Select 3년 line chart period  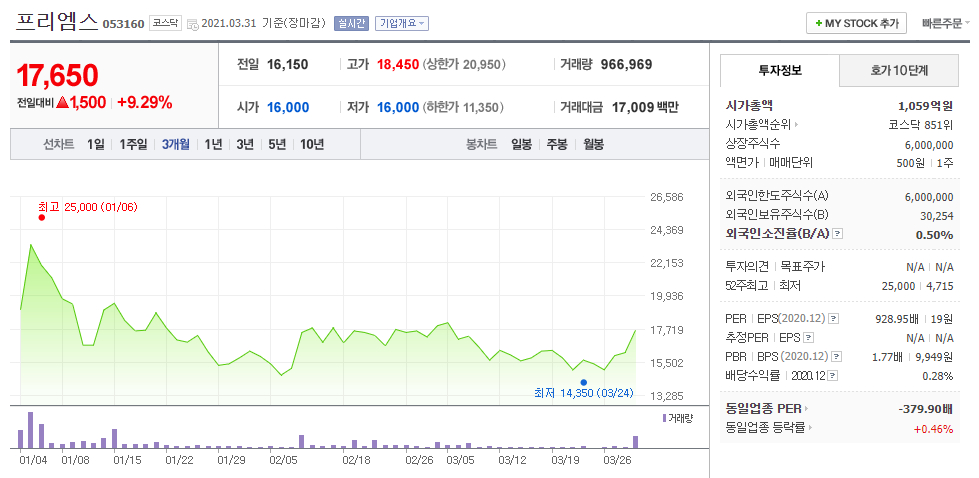245,145
